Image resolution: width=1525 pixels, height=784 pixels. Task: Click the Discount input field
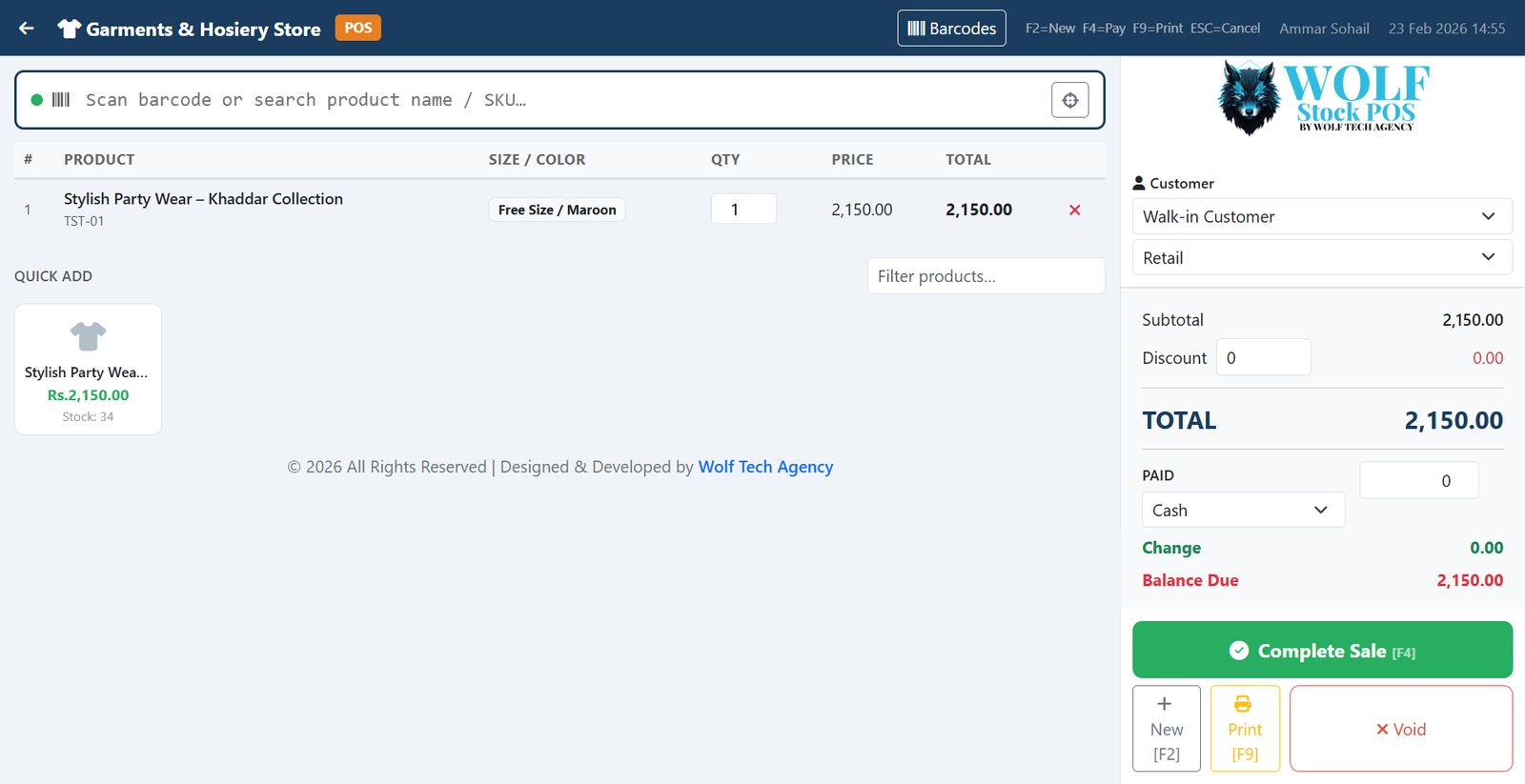(1263, 358)
